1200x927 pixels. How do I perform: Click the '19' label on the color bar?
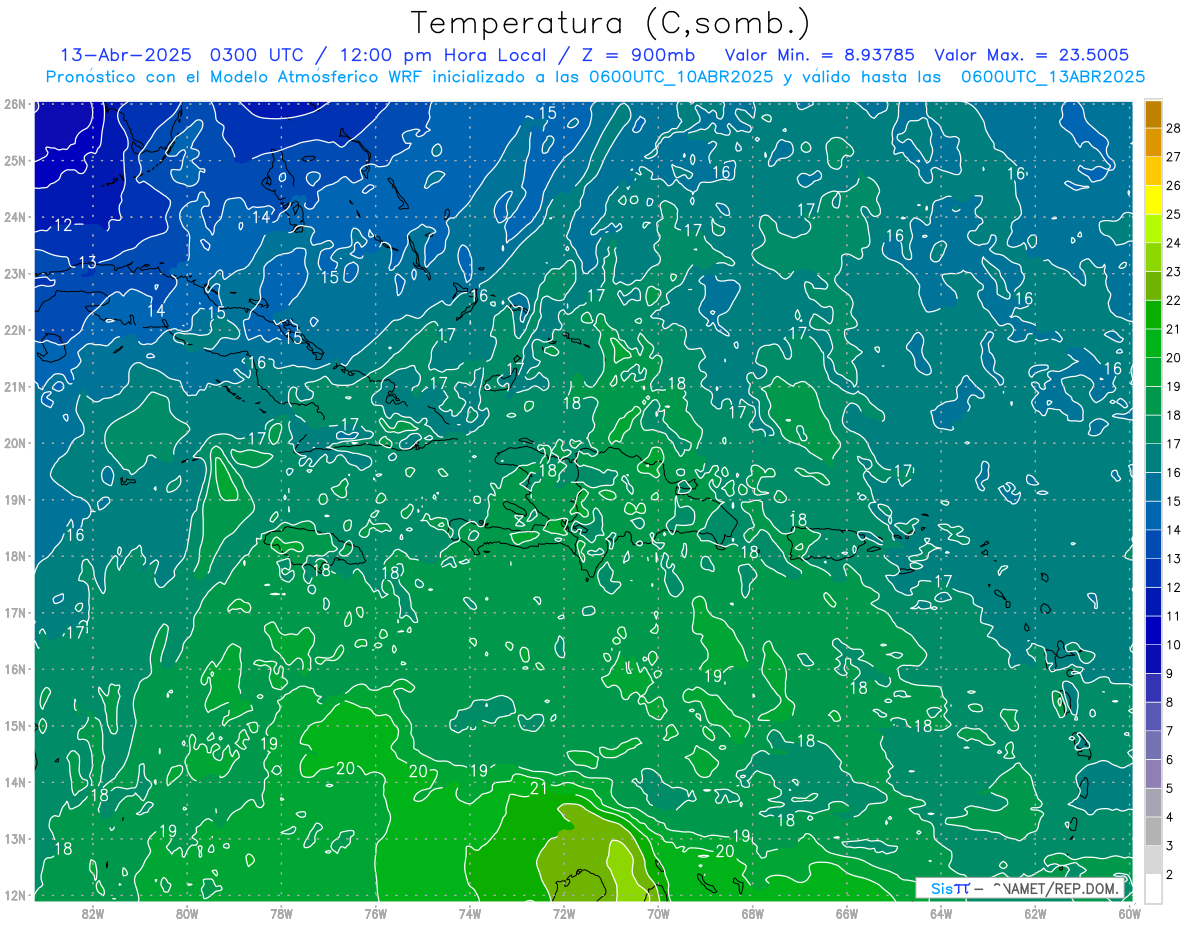pos(1173,386)
